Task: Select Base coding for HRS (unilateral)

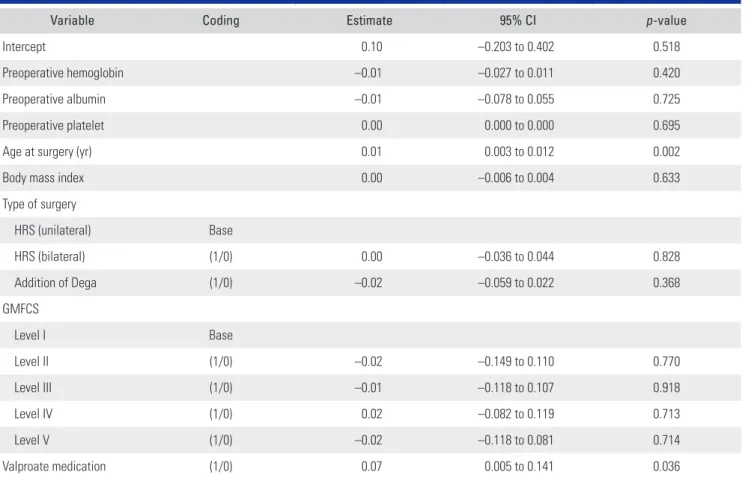Action: coord(221,230)
